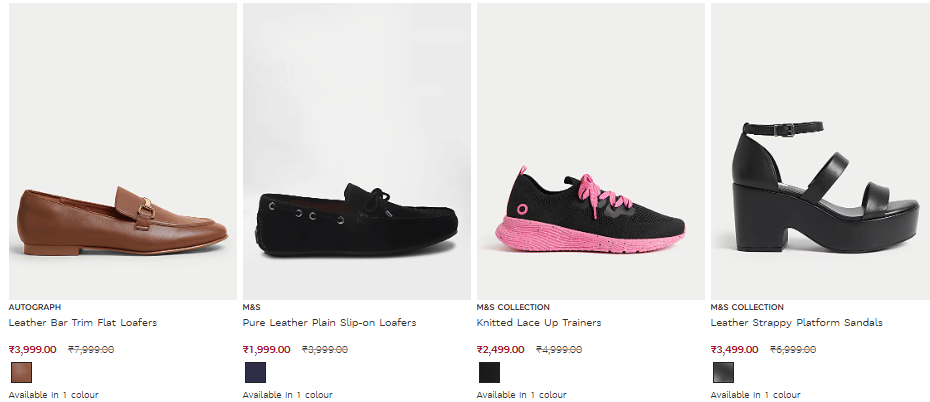The image size is (930, 402).
Task: Open the black slip-on loafers product image
Action: tap(356, 150)
